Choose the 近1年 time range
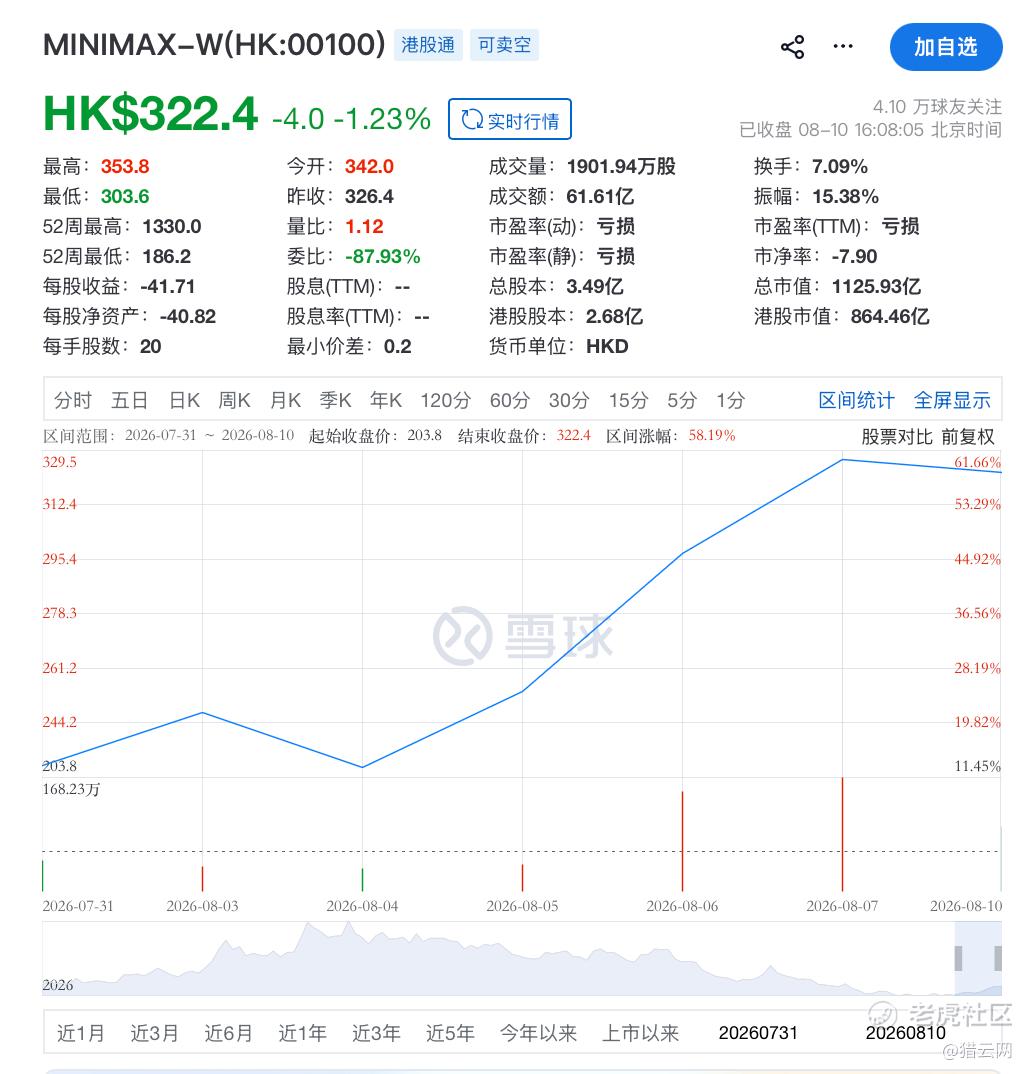Screen dimensions: 1032x1074 pyautogui.click(x=302, y=1033)
